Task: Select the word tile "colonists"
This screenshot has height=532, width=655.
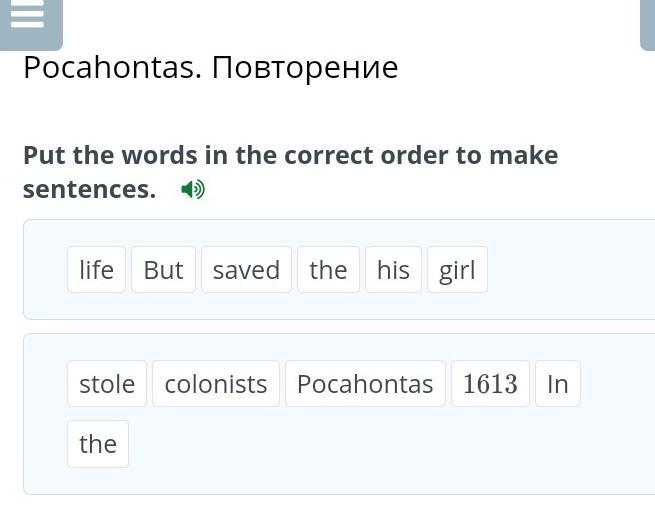Action: click(x=216, y=383)
